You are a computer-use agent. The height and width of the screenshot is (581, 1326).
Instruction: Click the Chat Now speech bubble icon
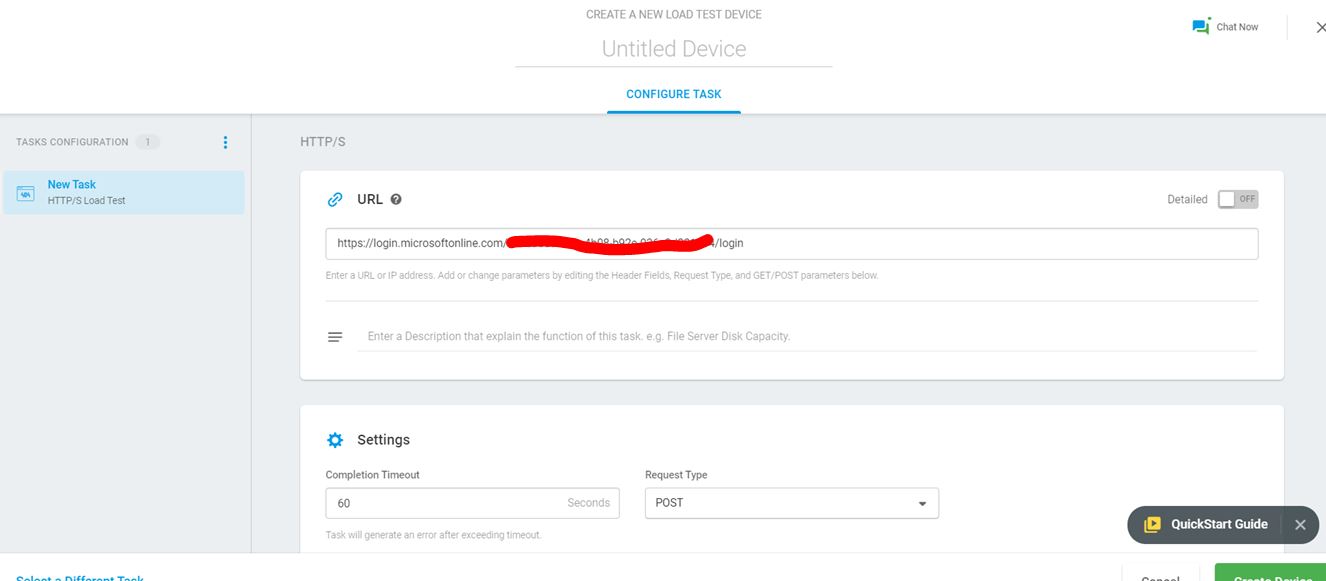coord(1201,25)
